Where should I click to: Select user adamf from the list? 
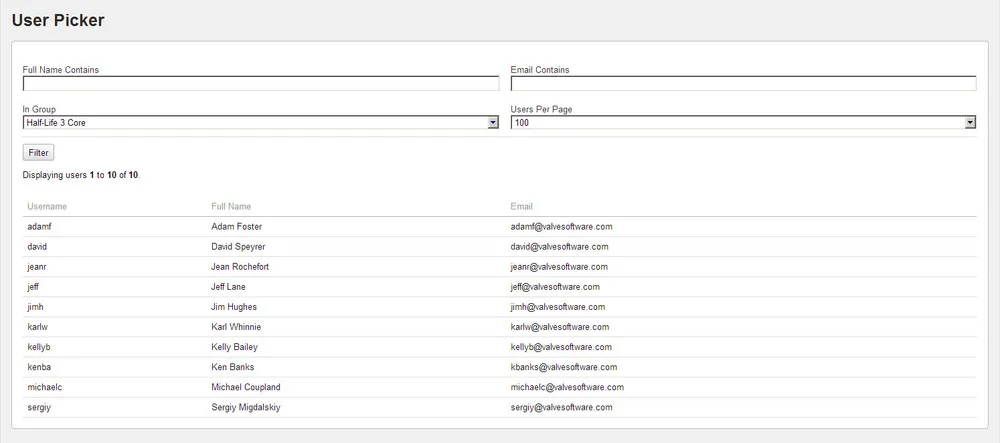point(40,227)
